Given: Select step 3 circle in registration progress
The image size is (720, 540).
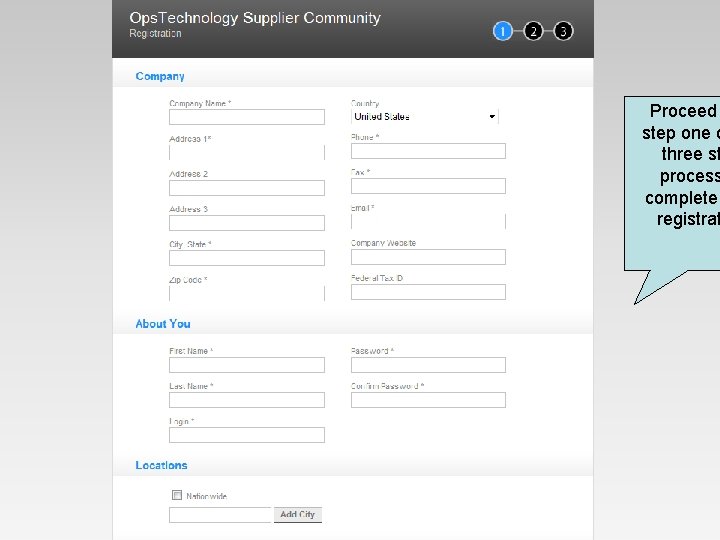Looking at the screenshot, I should click(563, 31).
